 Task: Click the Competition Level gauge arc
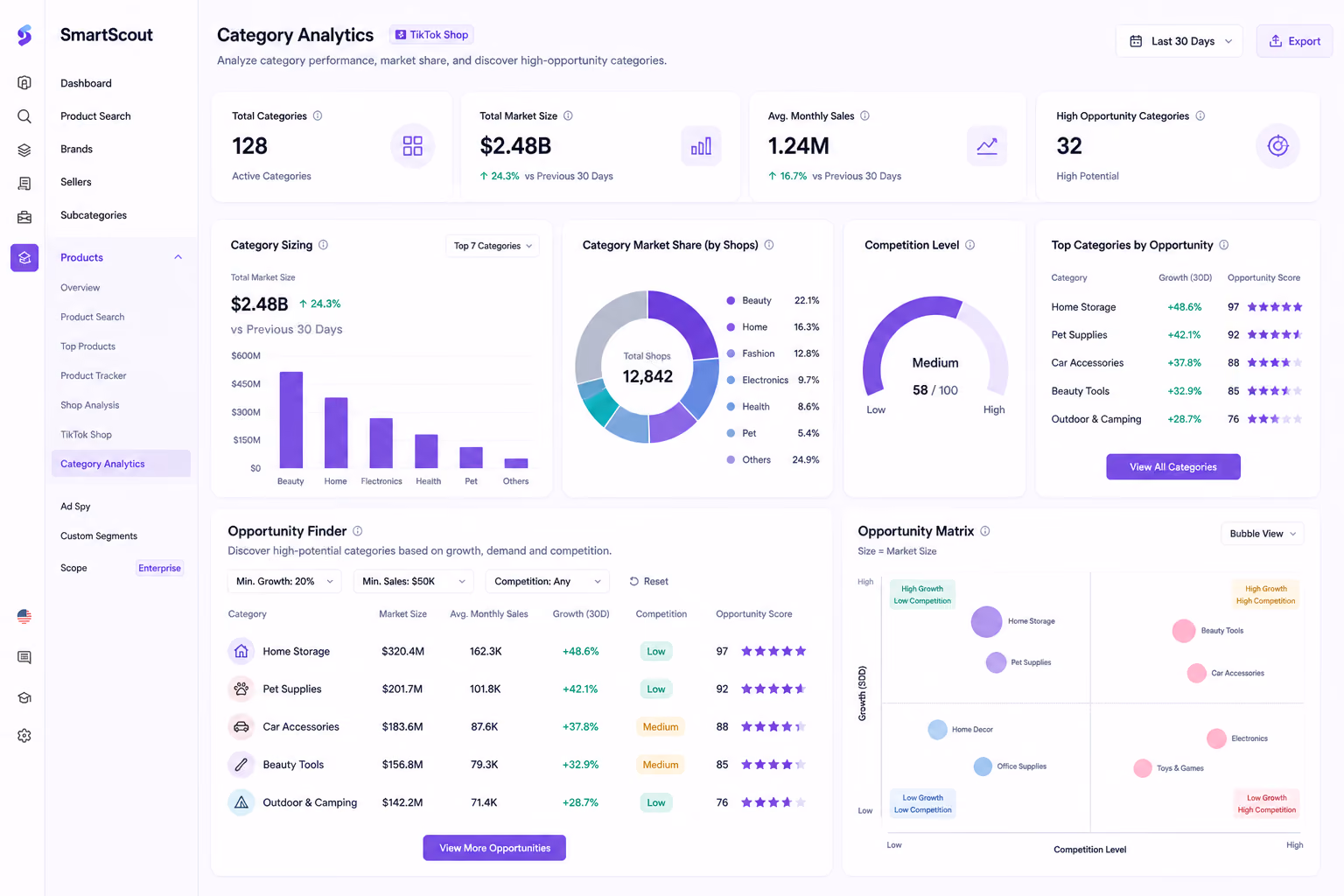935,346
